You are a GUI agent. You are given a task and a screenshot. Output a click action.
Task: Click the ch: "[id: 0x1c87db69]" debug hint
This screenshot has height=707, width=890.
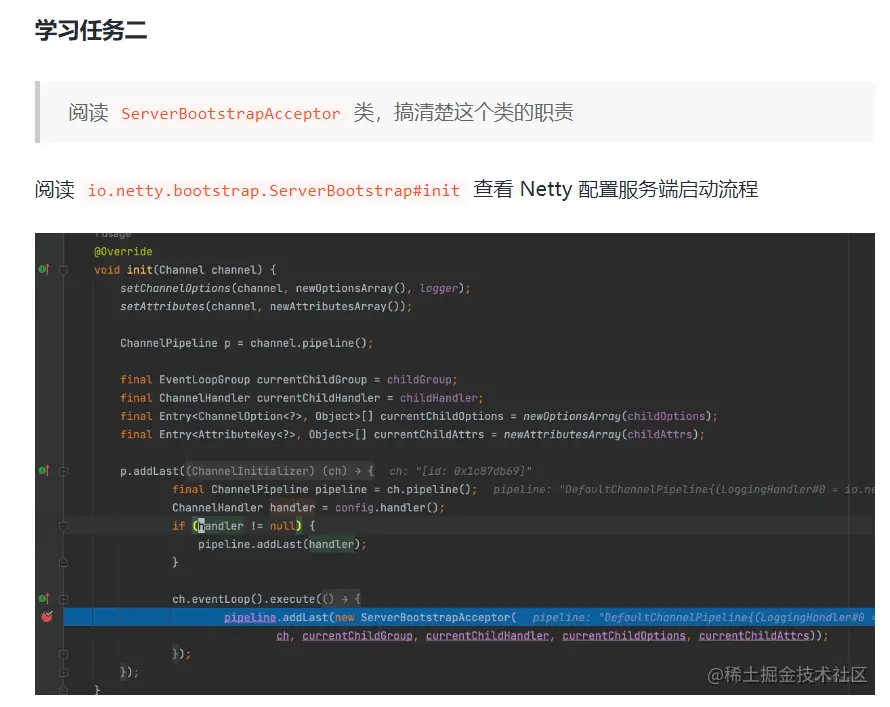460,471
